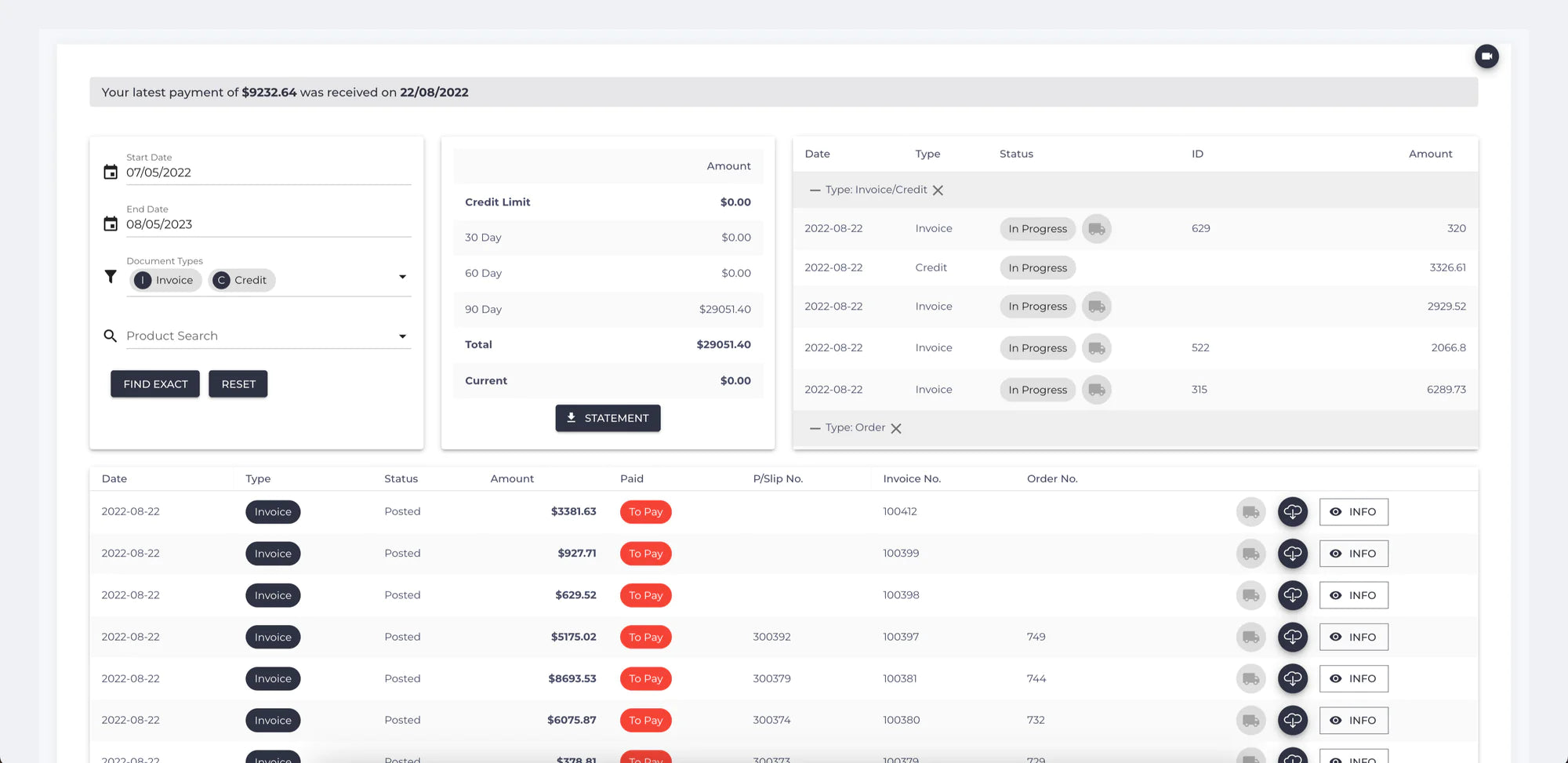
Task: Click truck icon for order ID 315
Action: click(x=1096, y=390)
